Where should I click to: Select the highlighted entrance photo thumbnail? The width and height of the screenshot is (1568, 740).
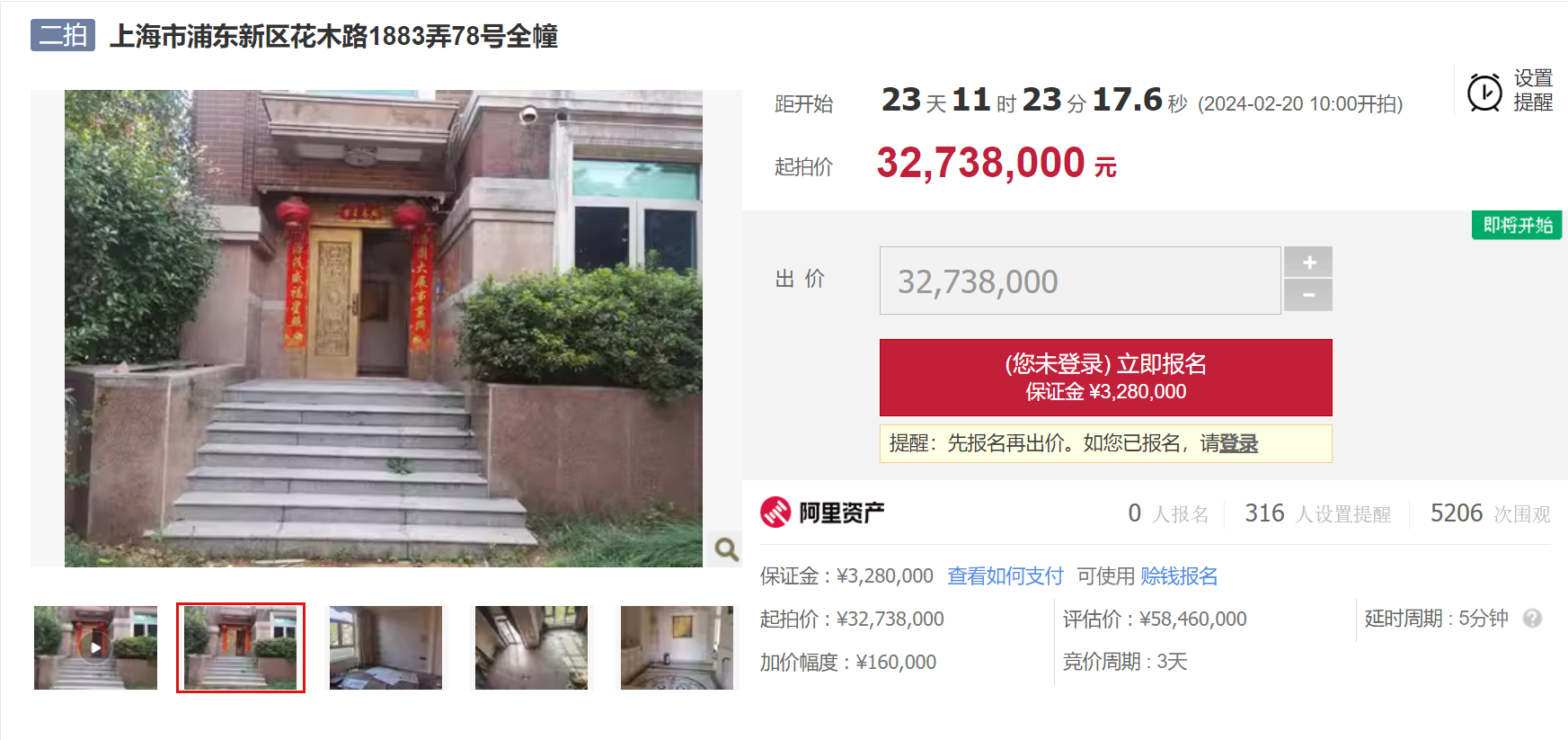pyautogui.click(x=241, y=647)
